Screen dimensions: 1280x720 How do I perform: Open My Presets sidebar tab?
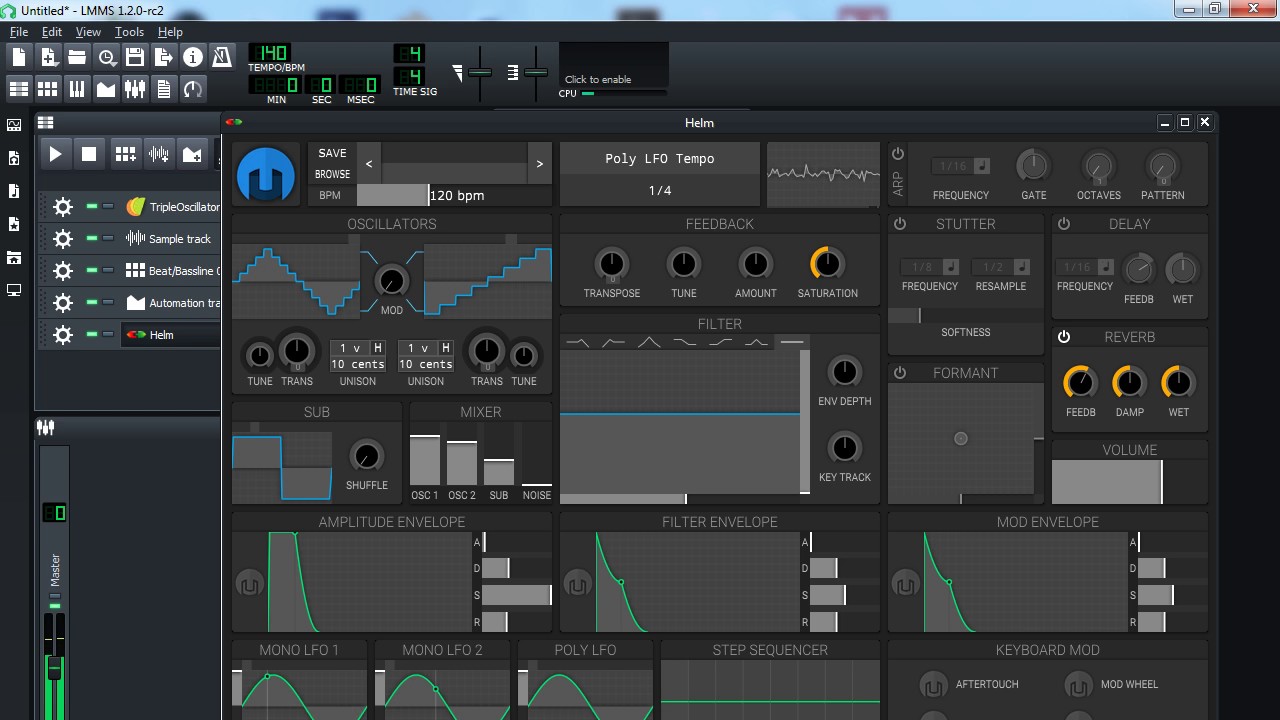tap(14, 224)
